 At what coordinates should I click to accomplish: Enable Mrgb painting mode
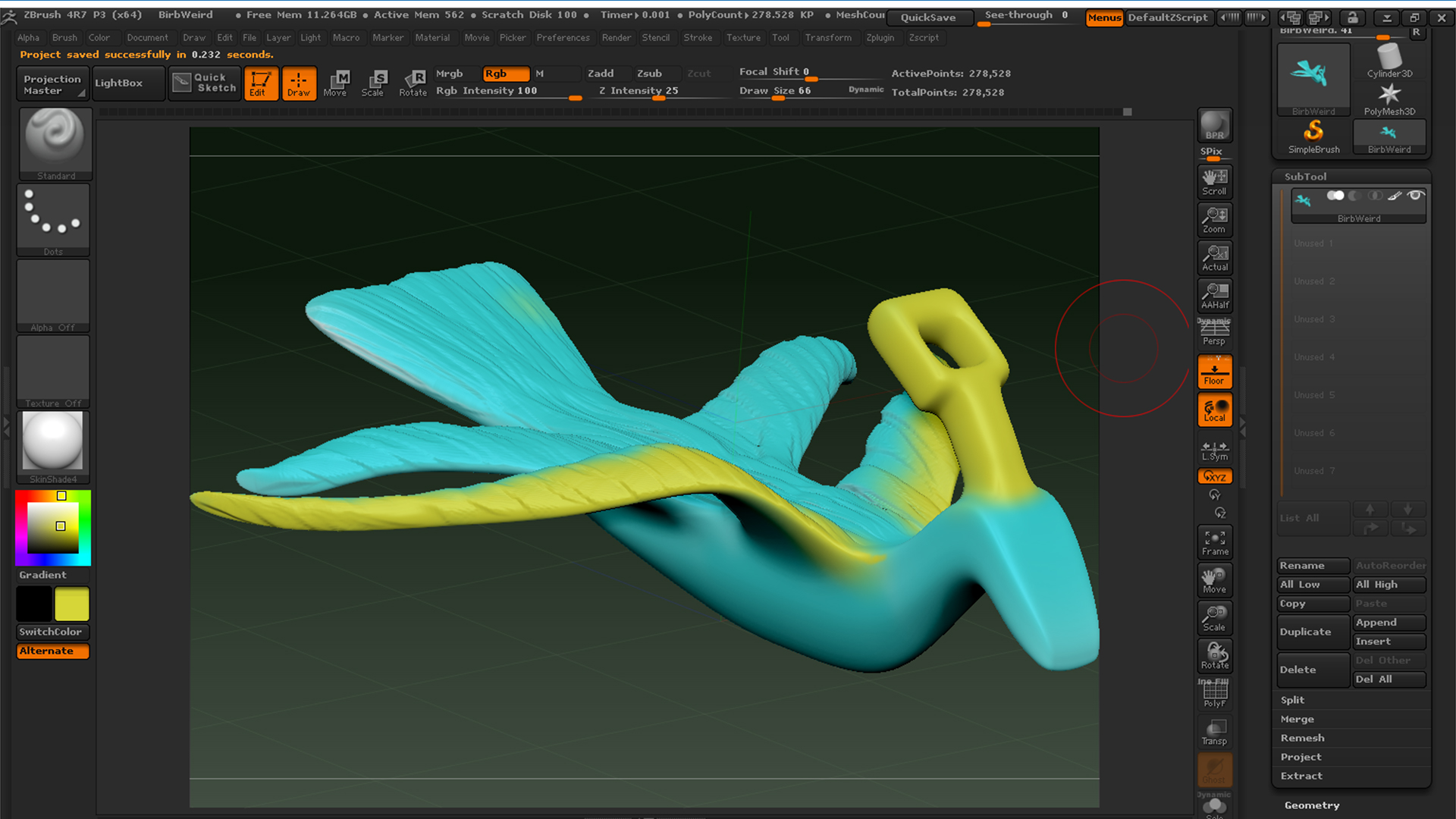coord(457,74)
